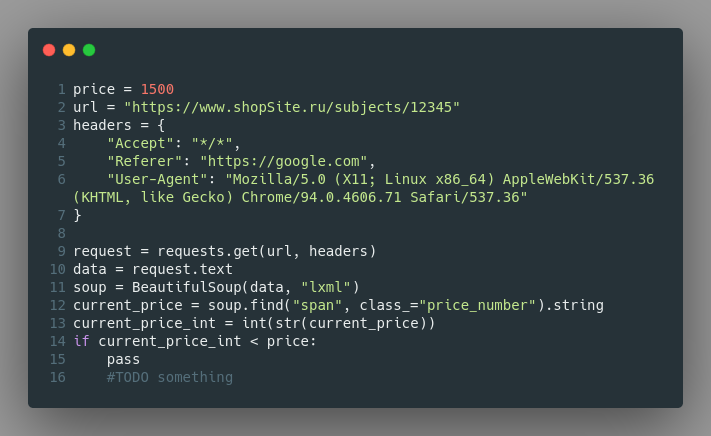The width and height of the screenshot is (711, 436).
Task: Click the "lxml" parser string
Action: [x=326, y=287]
